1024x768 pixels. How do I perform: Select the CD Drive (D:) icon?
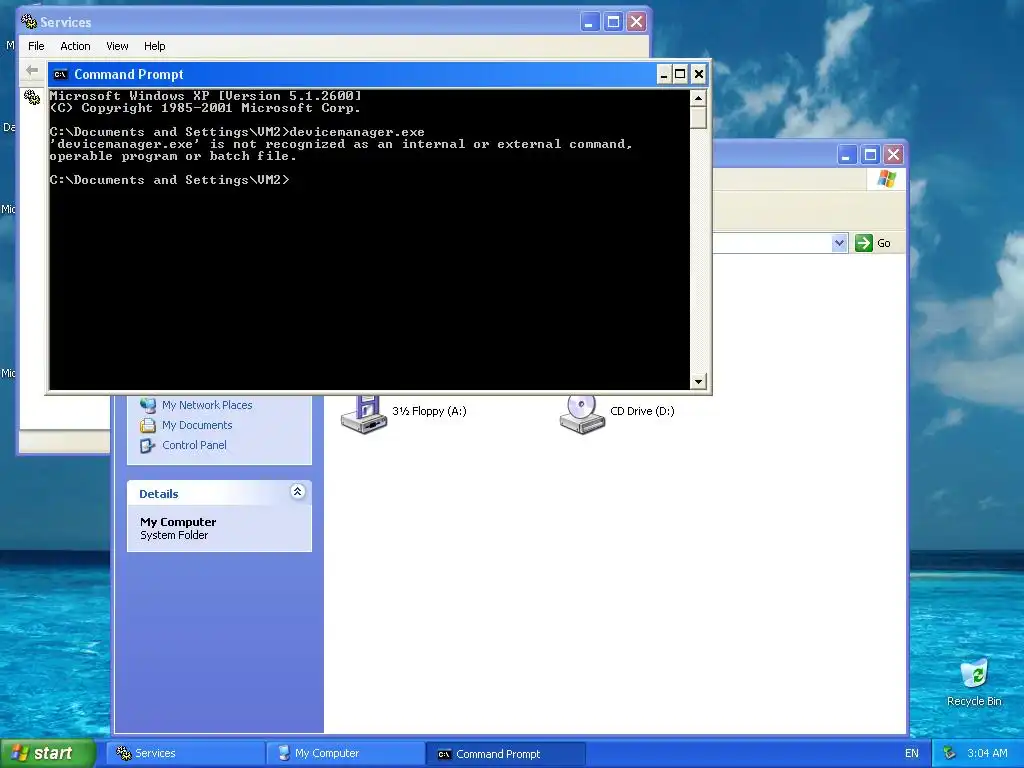point(582,413)
